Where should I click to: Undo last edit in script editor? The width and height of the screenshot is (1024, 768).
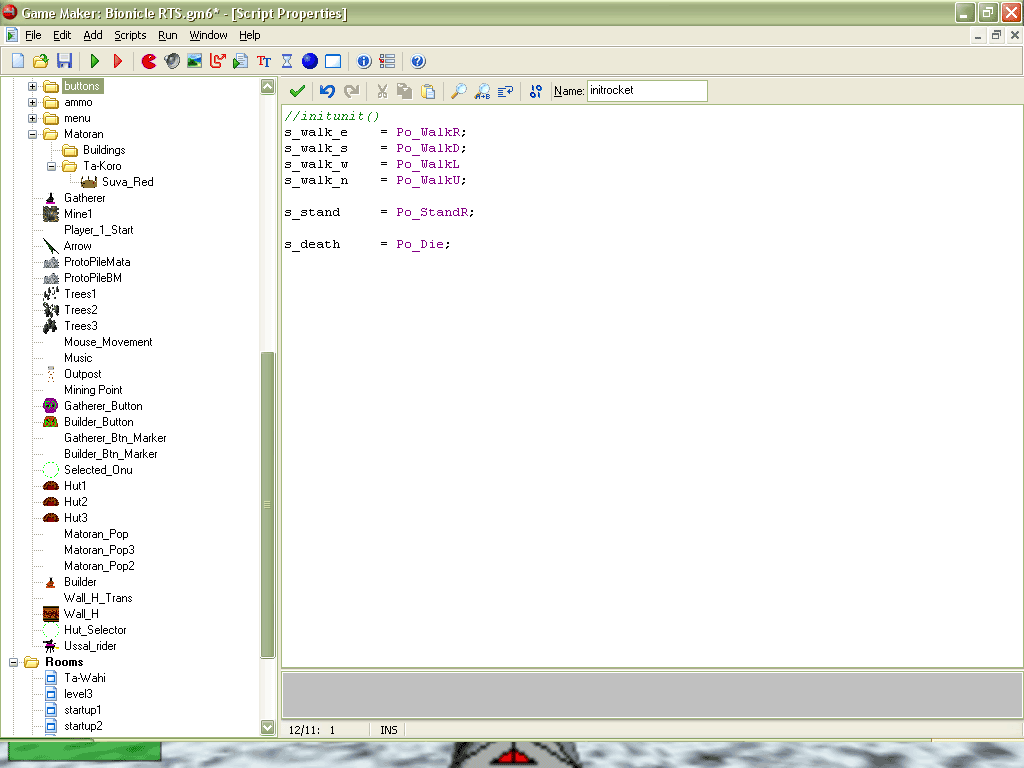click(327, 91)
